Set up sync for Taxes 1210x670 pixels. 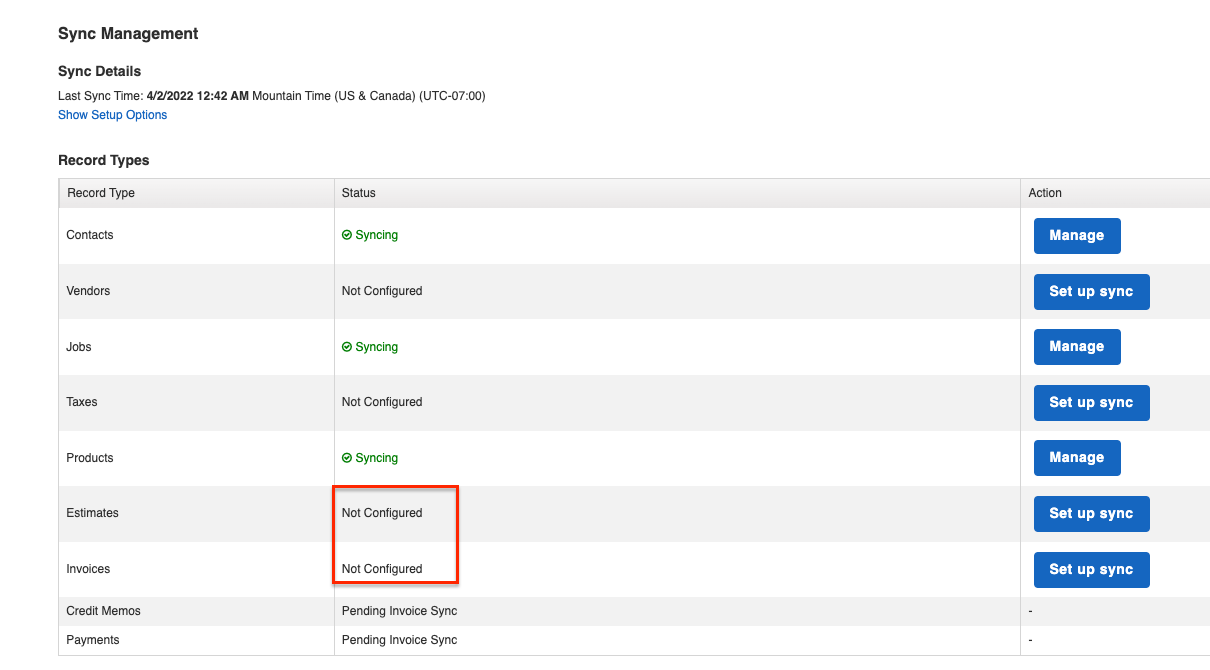[x=1091, y=402]
